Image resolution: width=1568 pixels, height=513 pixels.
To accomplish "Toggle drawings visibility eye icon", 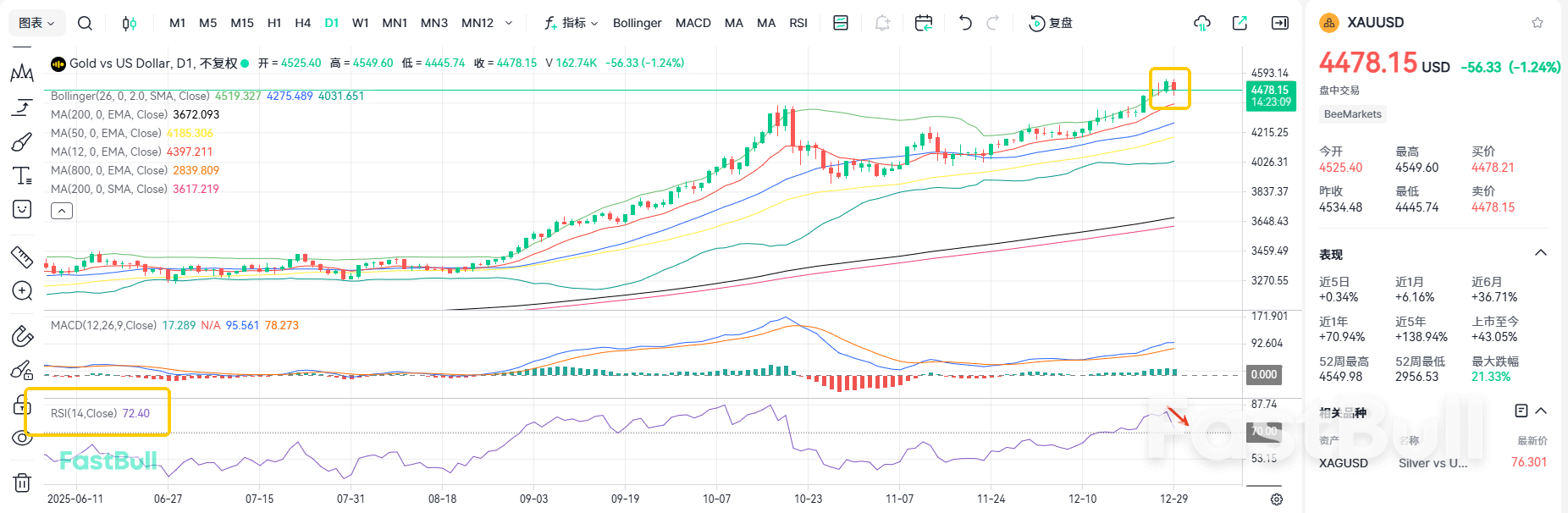I will (22, 438).
